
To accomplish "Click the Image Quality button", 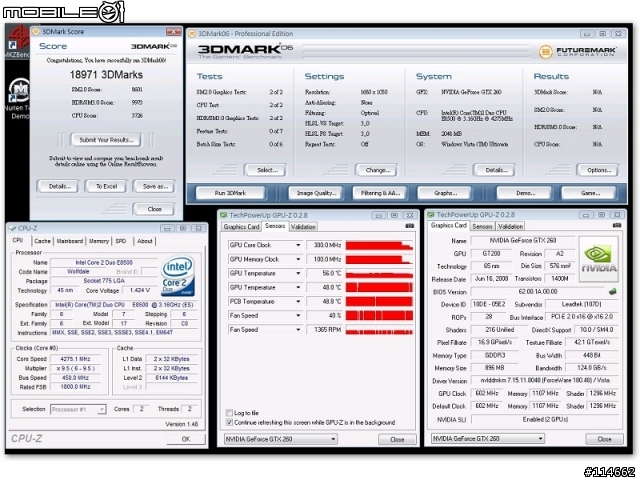I will click(x=317, y=193).
